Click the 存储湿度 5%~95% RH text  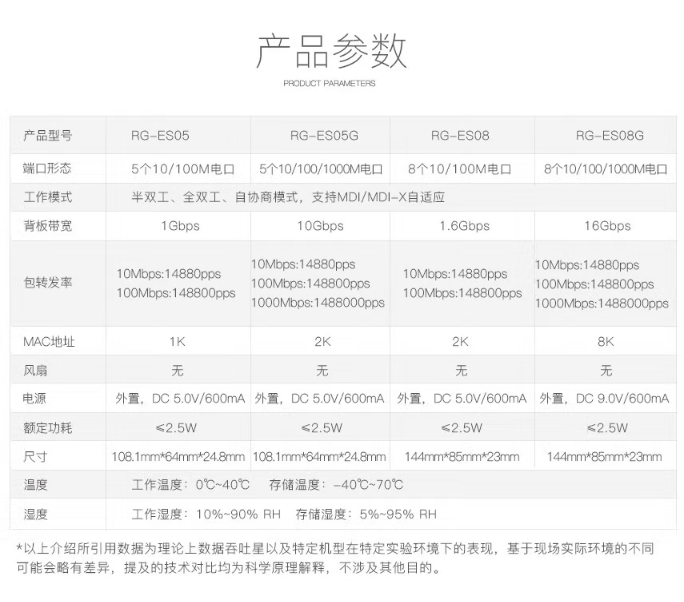(x=366, y=514)
